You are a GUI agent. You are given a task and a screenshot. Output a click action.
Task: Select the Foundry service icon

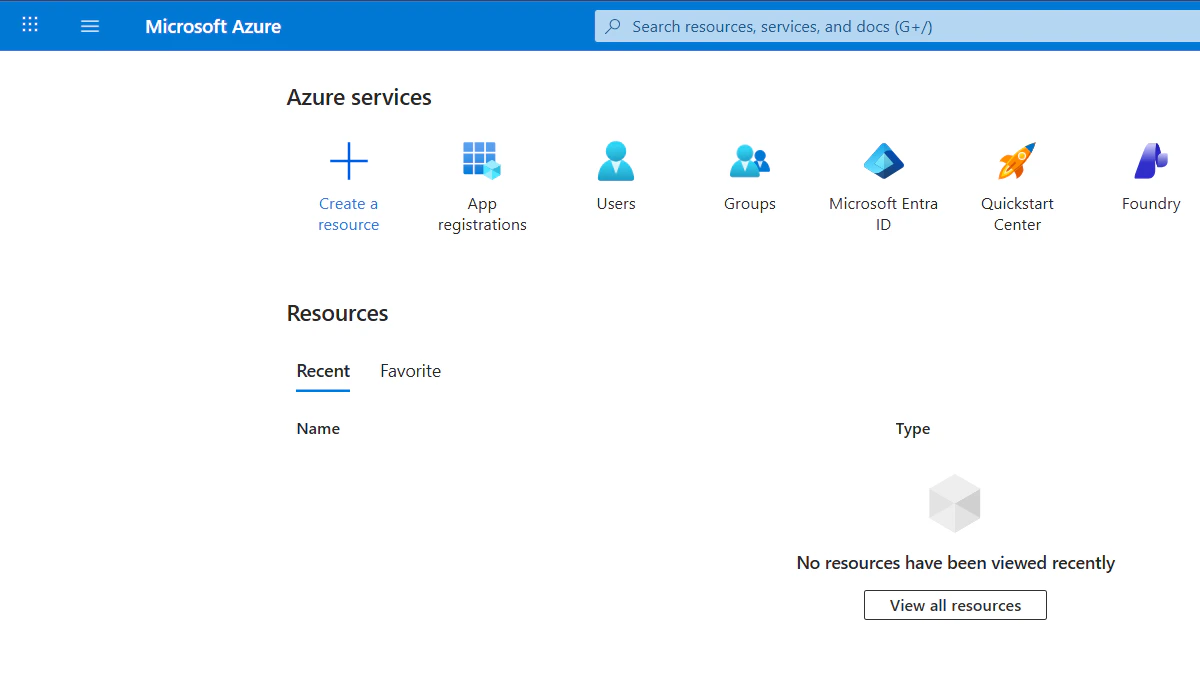[1150, 160]
